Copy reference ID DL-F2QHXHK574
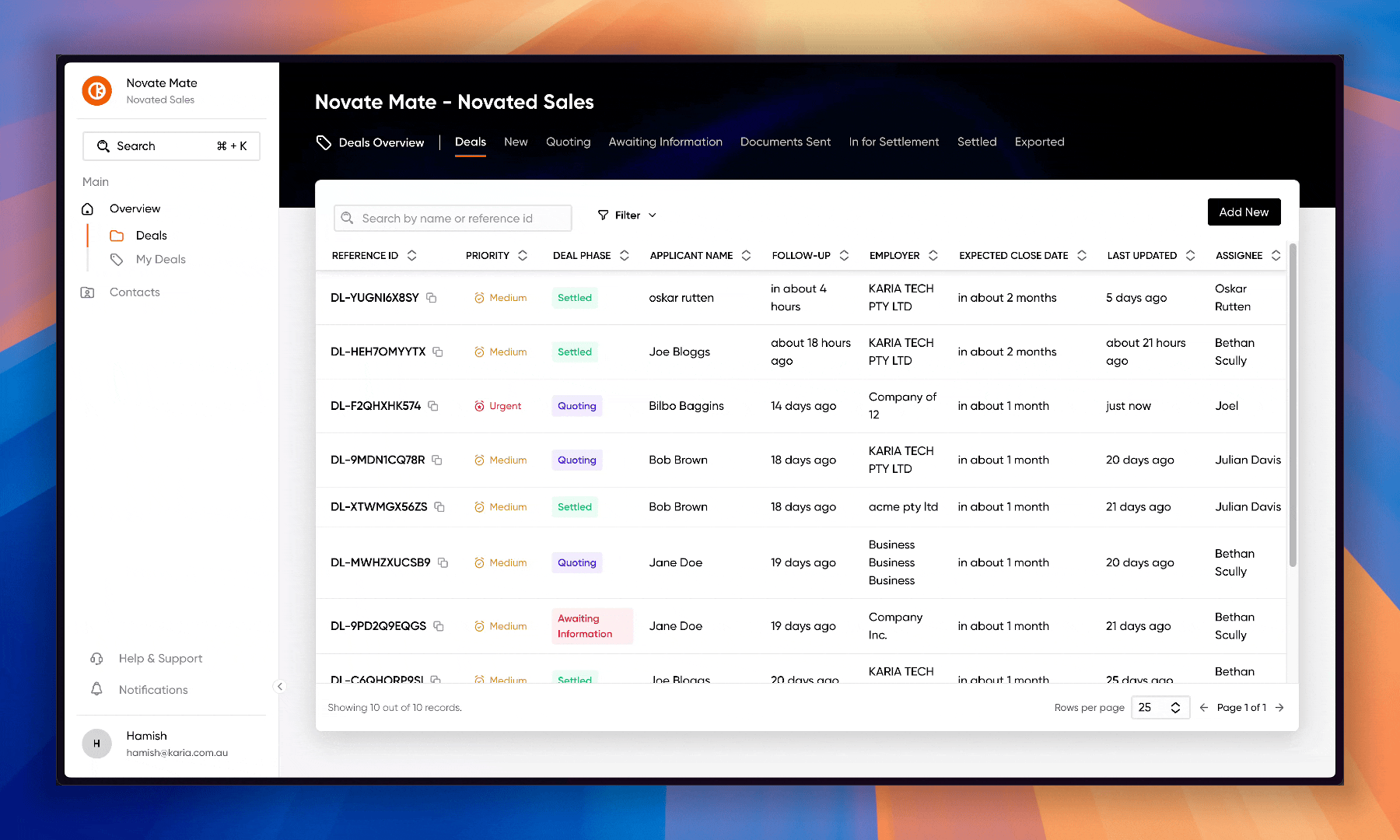The image size is (1400, 840). [x=433, y=406]
